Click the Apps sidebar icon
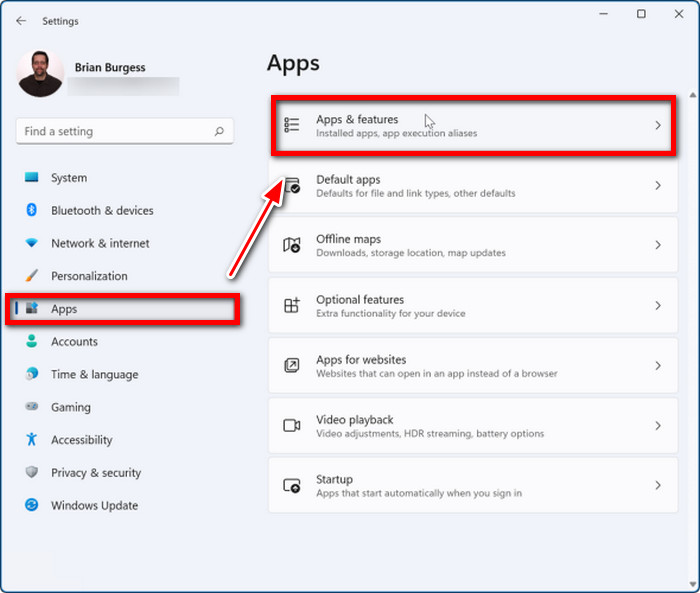700x593 pixels. pos(32,308)
